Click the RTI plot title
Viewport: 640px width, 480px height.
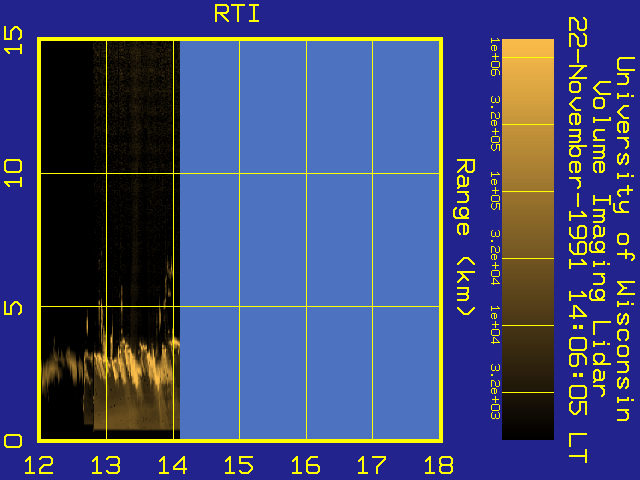237,14
